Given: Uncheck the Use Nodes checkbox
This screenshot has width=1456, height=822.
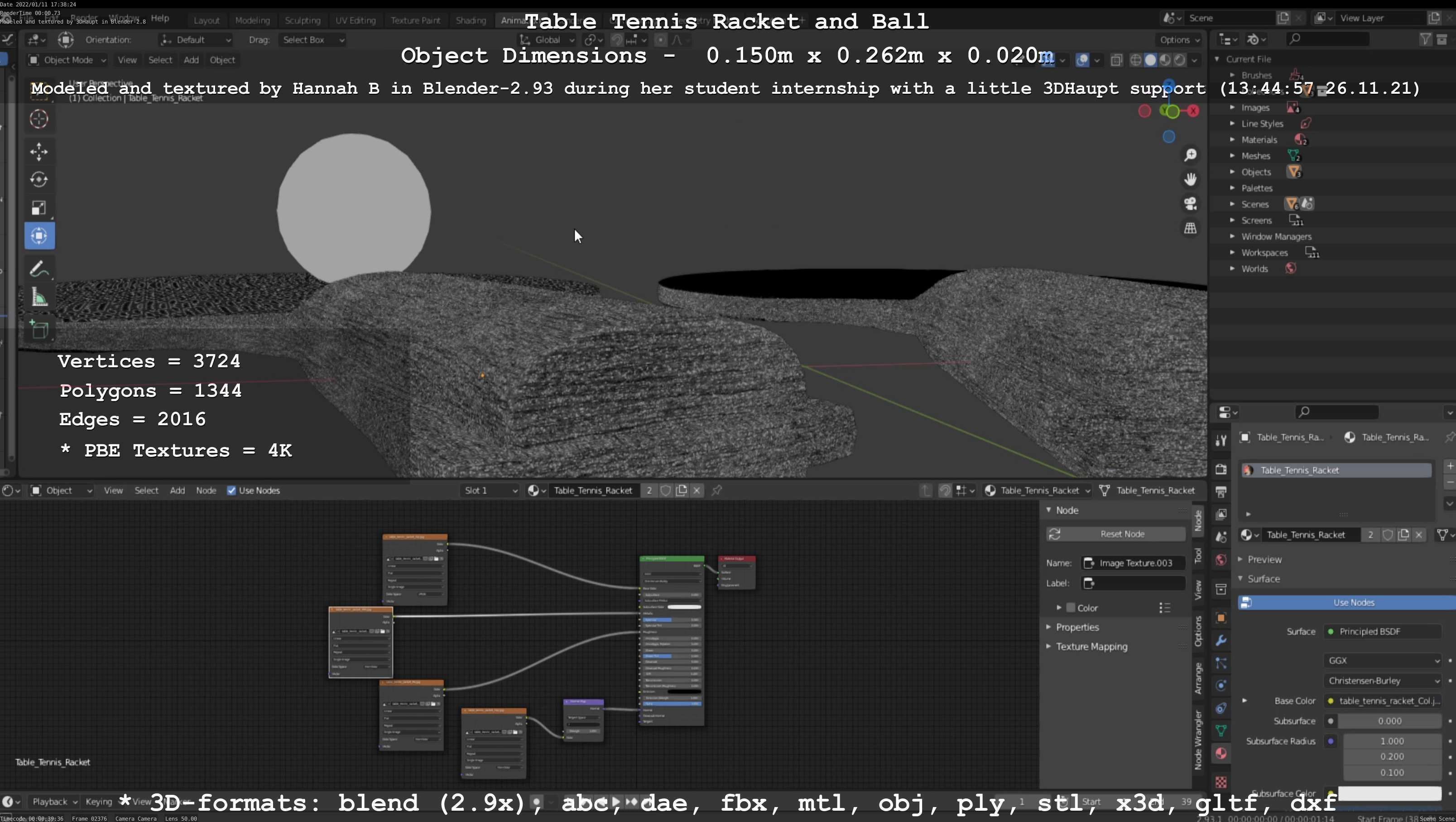Looking at the screenshot, I should click(x=231, y=490).
